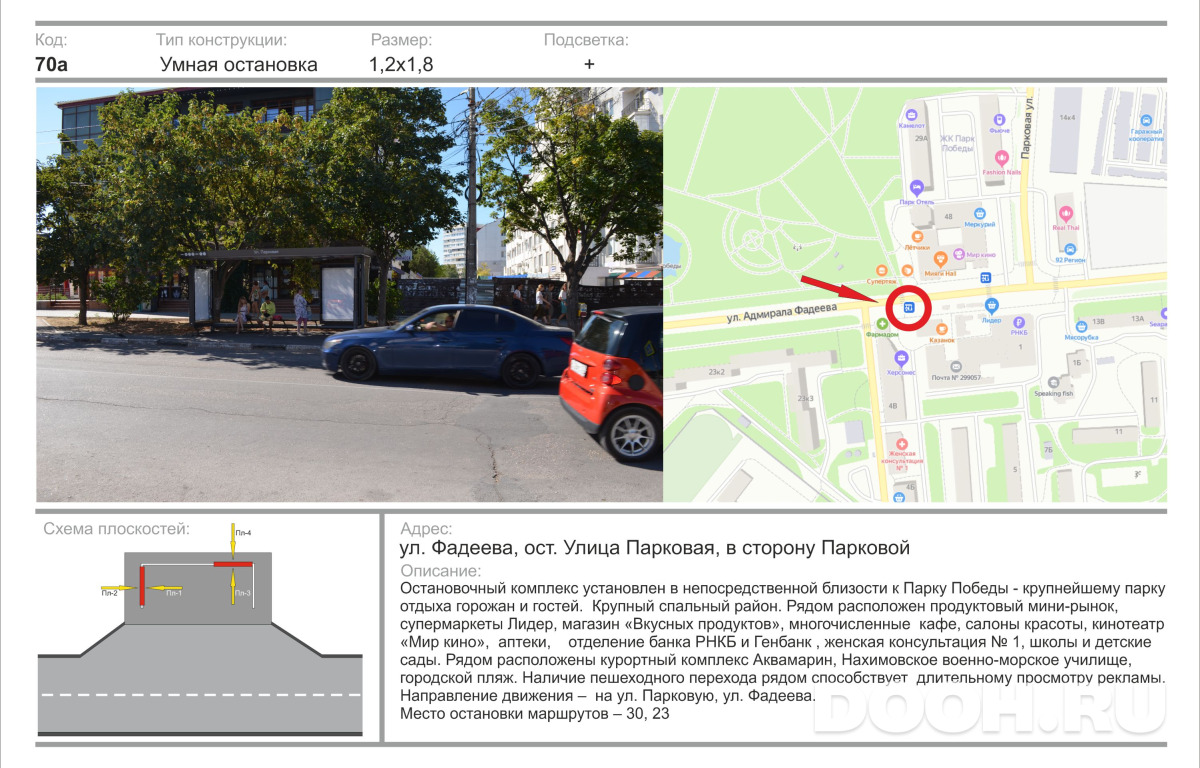
Task: Click the Fashion Nails pink marker
Action: [1001, 158]
